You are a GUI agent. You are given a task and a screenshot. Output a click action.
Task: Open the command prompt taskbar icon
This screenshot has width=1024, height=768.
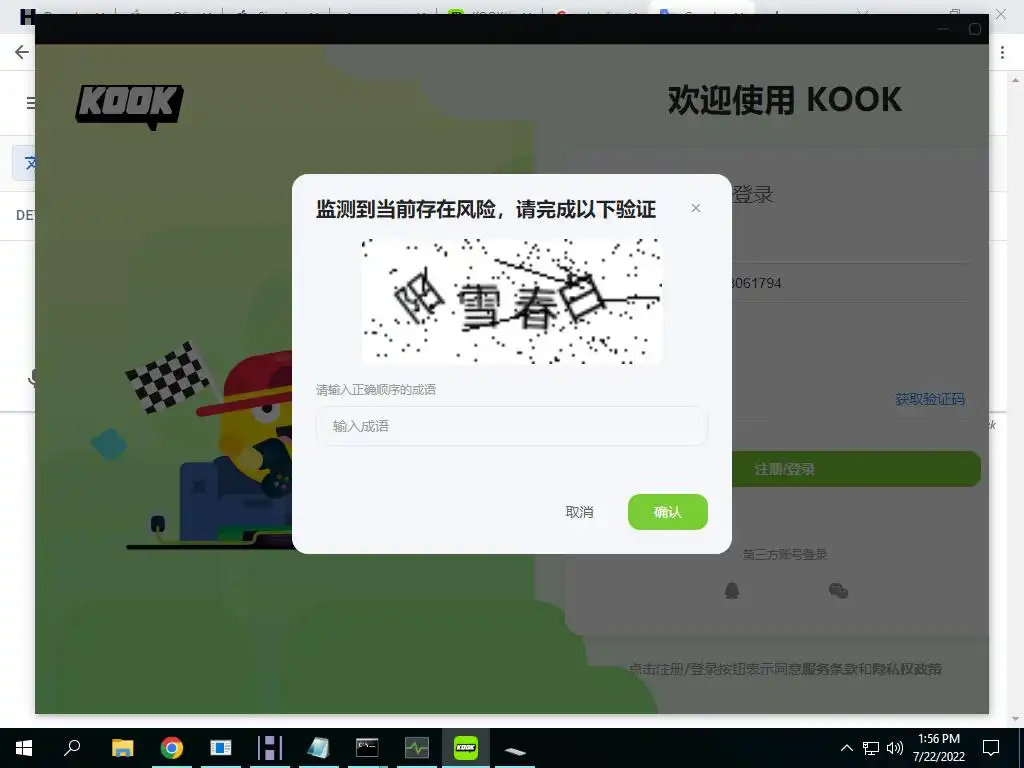(367, 748)
